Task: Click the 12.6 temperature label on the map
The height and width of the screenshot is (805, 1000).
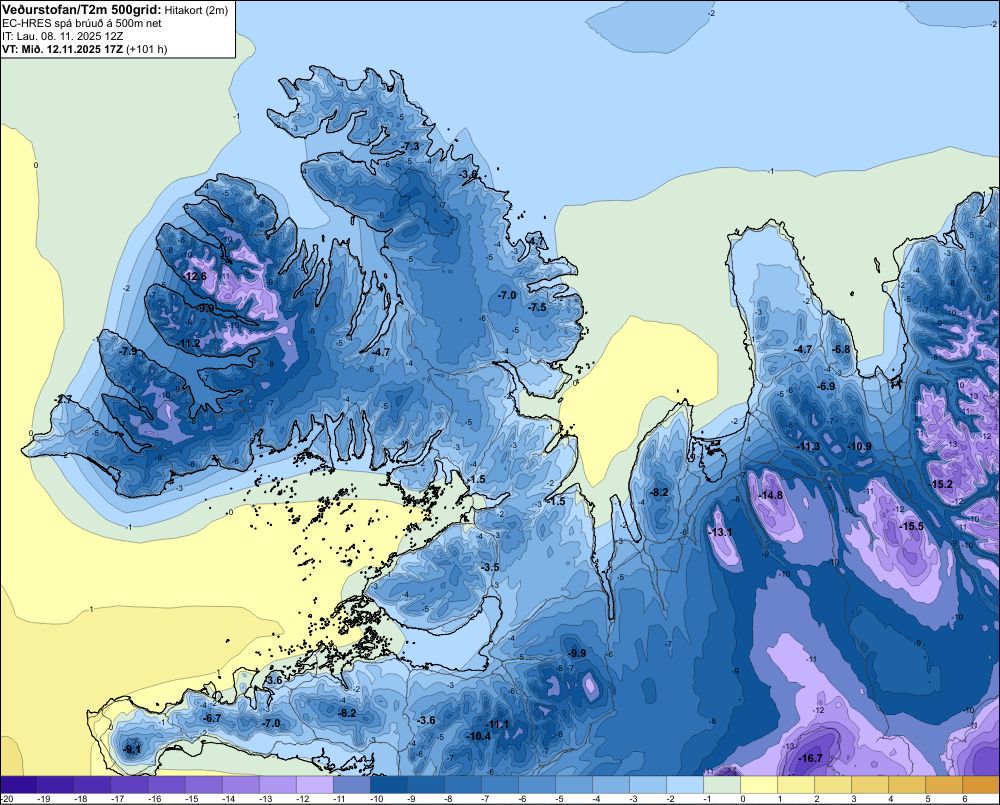Action: 195,276
